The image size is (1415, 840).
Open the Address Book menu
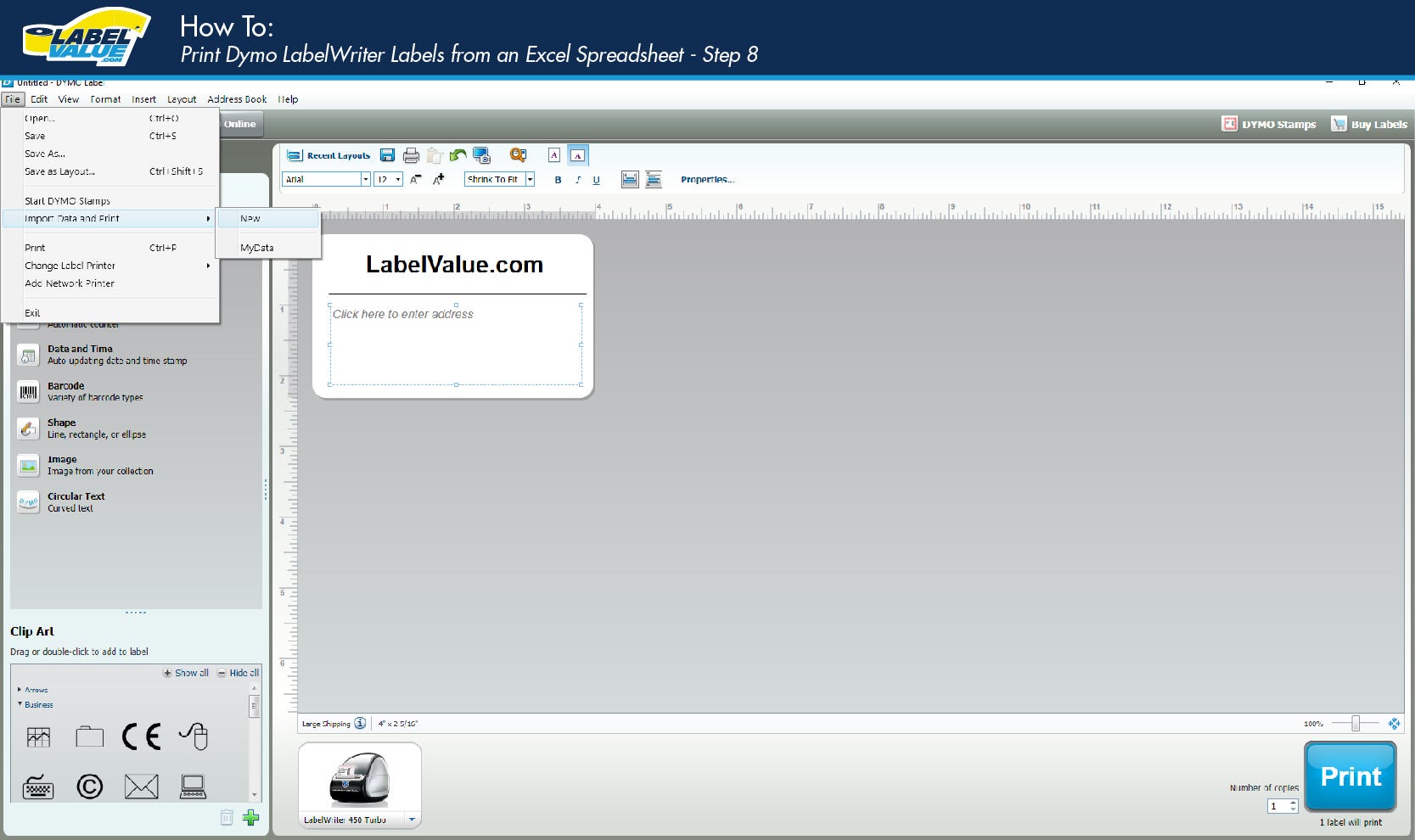pos(237,99)
